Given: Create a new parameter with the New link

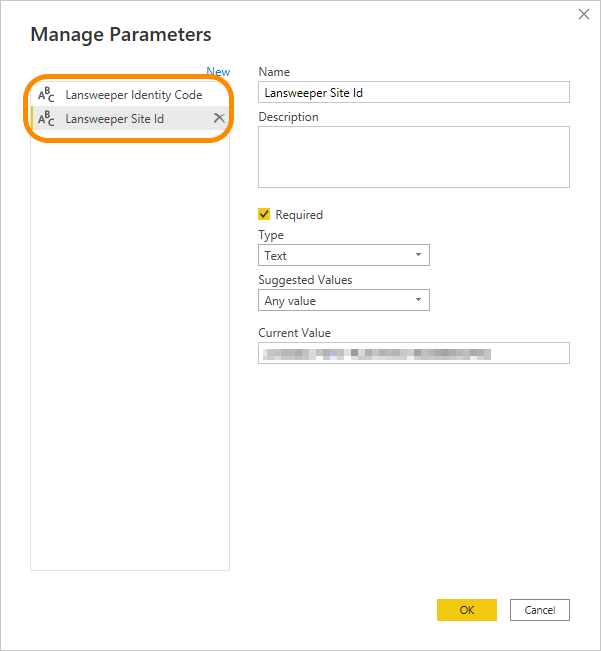Looking at the screenshot, I should [218, 72].
